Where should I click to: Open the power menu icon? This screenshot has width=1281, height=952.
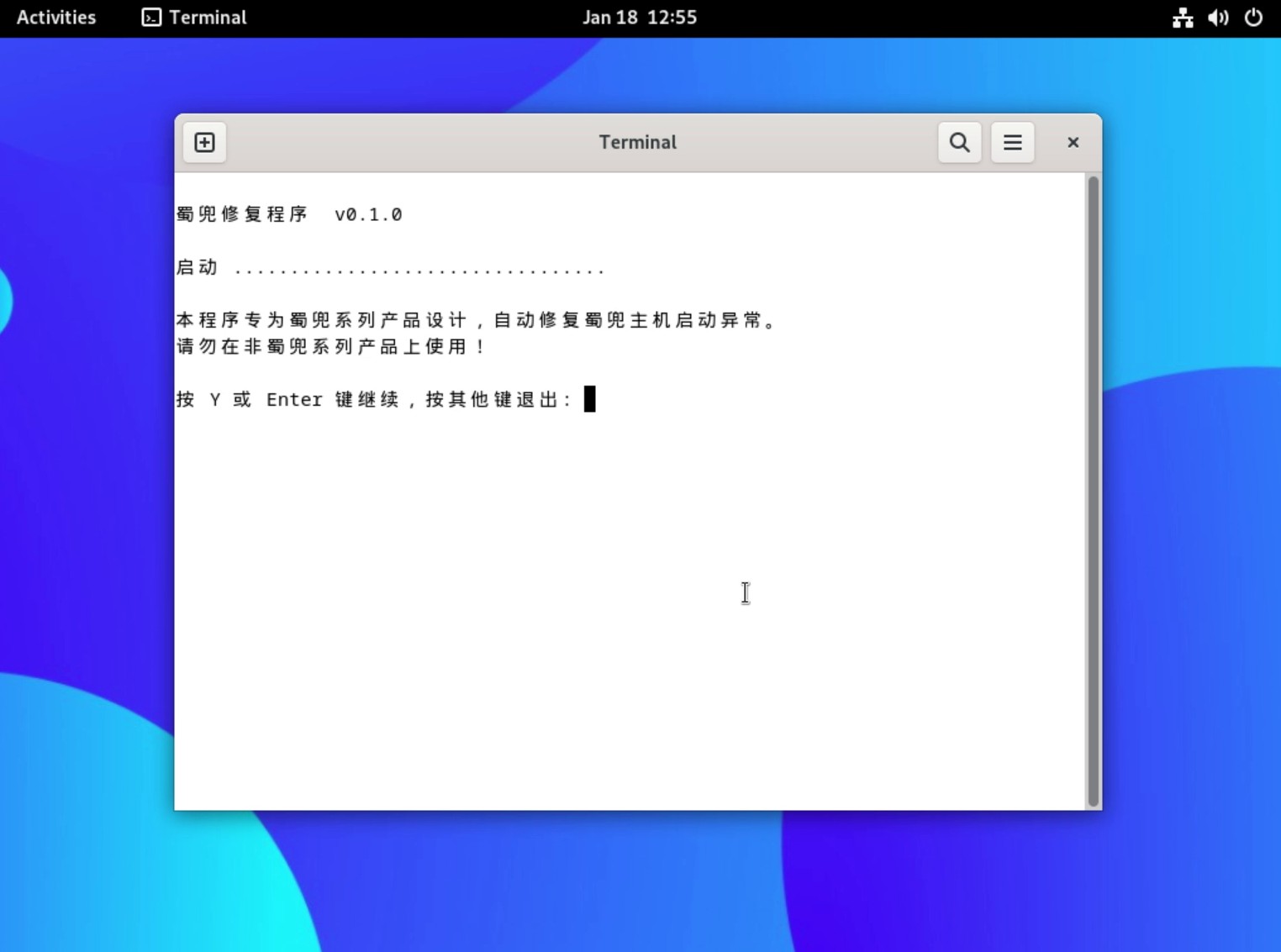[1253, 18]
